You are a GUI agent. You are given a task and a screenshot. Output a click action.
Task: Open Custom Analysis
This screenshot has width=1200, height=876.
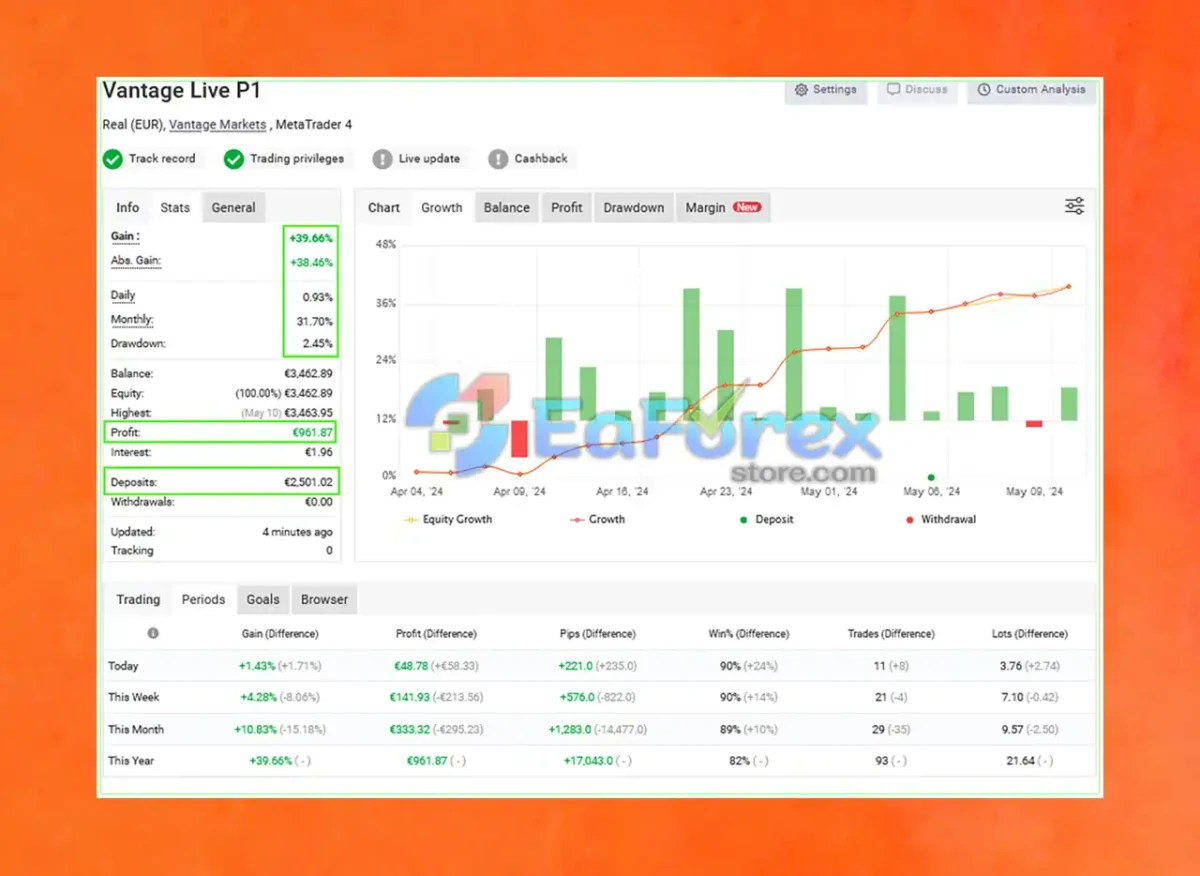[1031, 90]
